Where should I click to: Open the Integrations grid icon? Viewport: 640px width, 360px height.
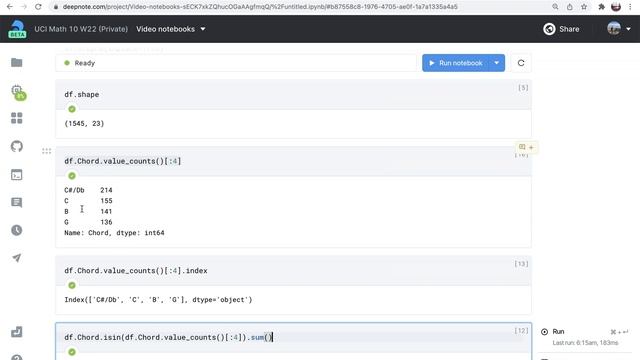17,118
